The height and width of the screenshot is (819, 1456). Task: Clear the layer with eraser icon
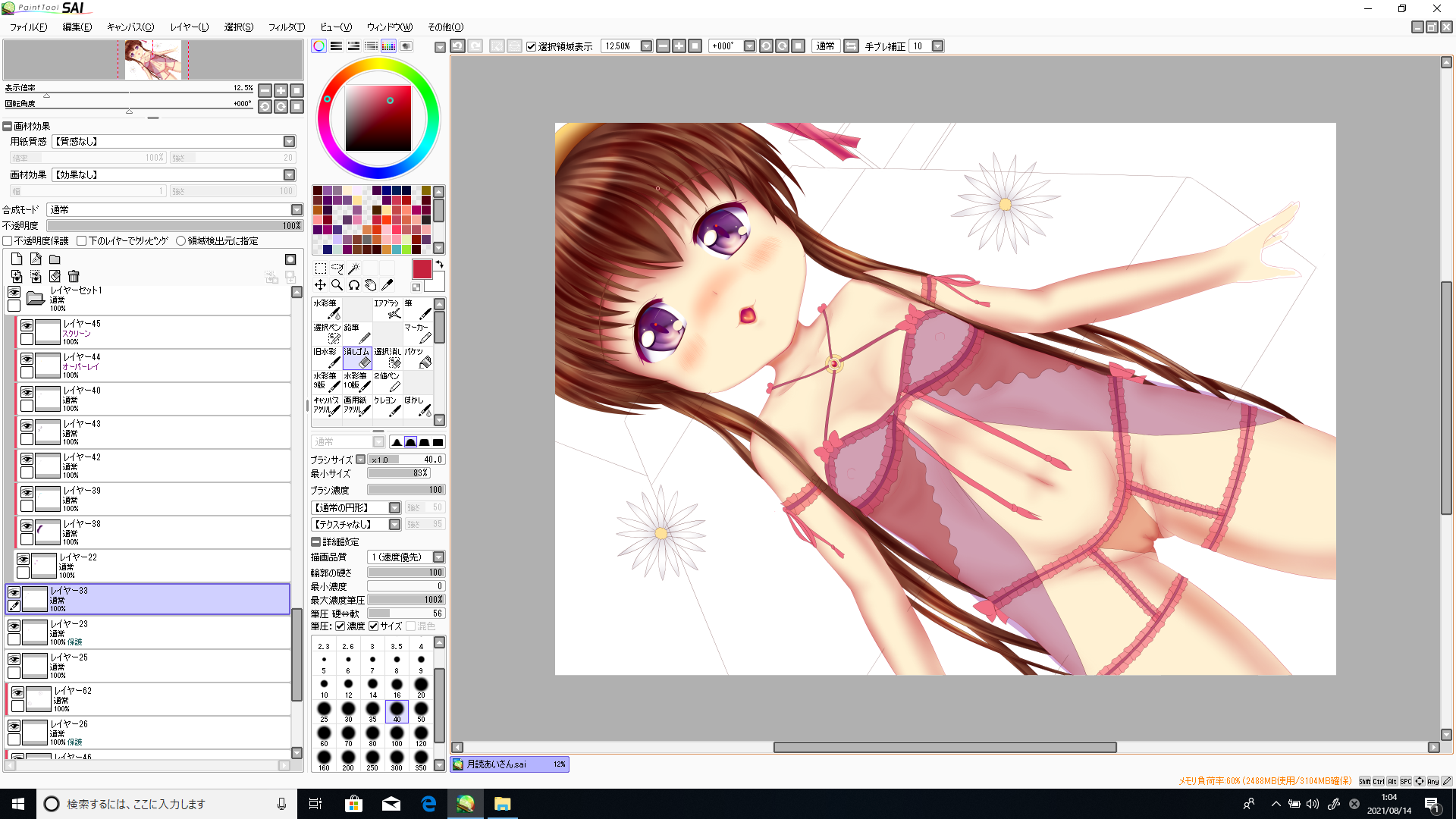(x=55, y=277)
